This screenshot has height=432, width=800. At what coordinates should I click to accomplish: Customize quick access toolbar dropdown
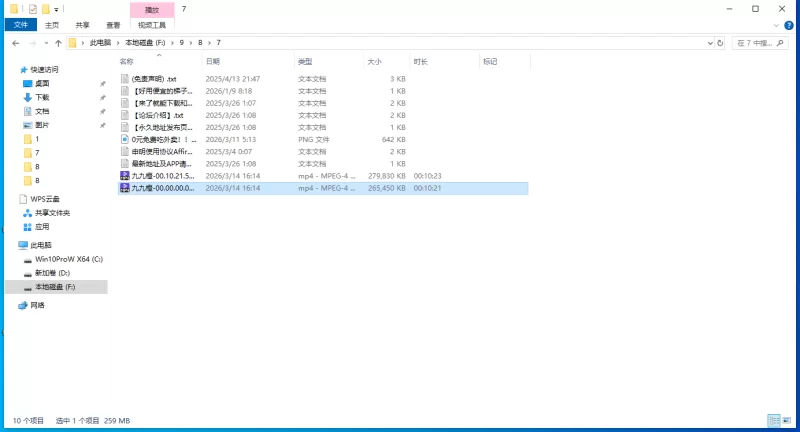pos(56,9)
